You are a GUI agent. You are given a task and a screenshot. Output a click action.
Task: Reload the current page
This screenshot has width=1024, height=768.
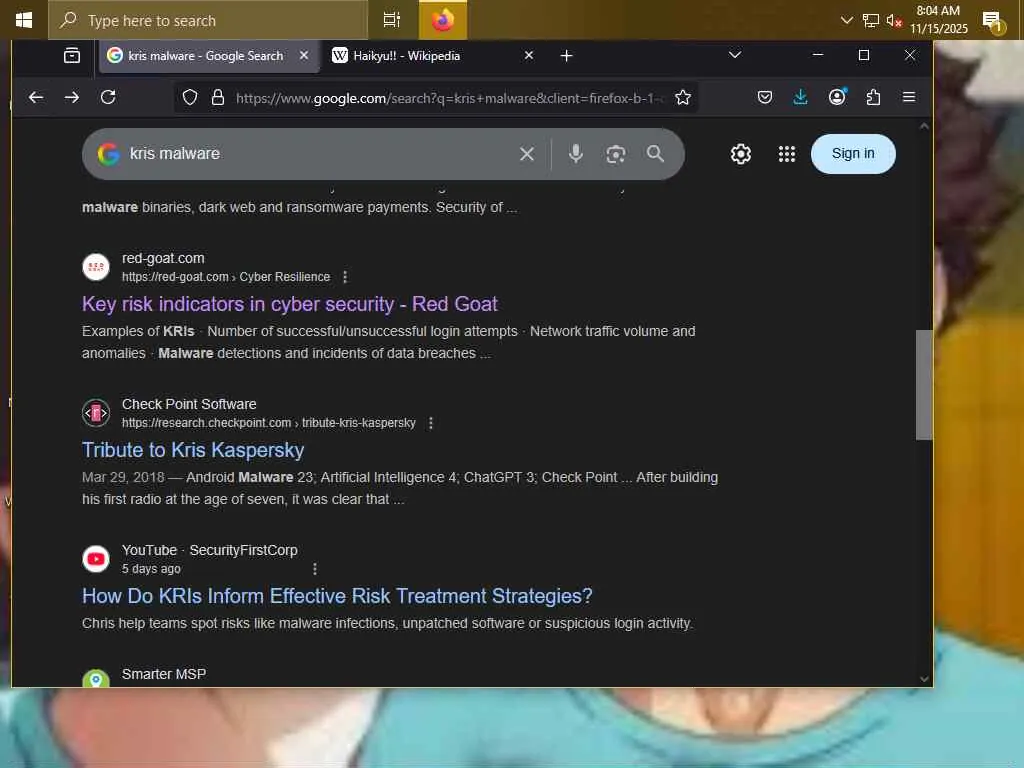(108, 97)
